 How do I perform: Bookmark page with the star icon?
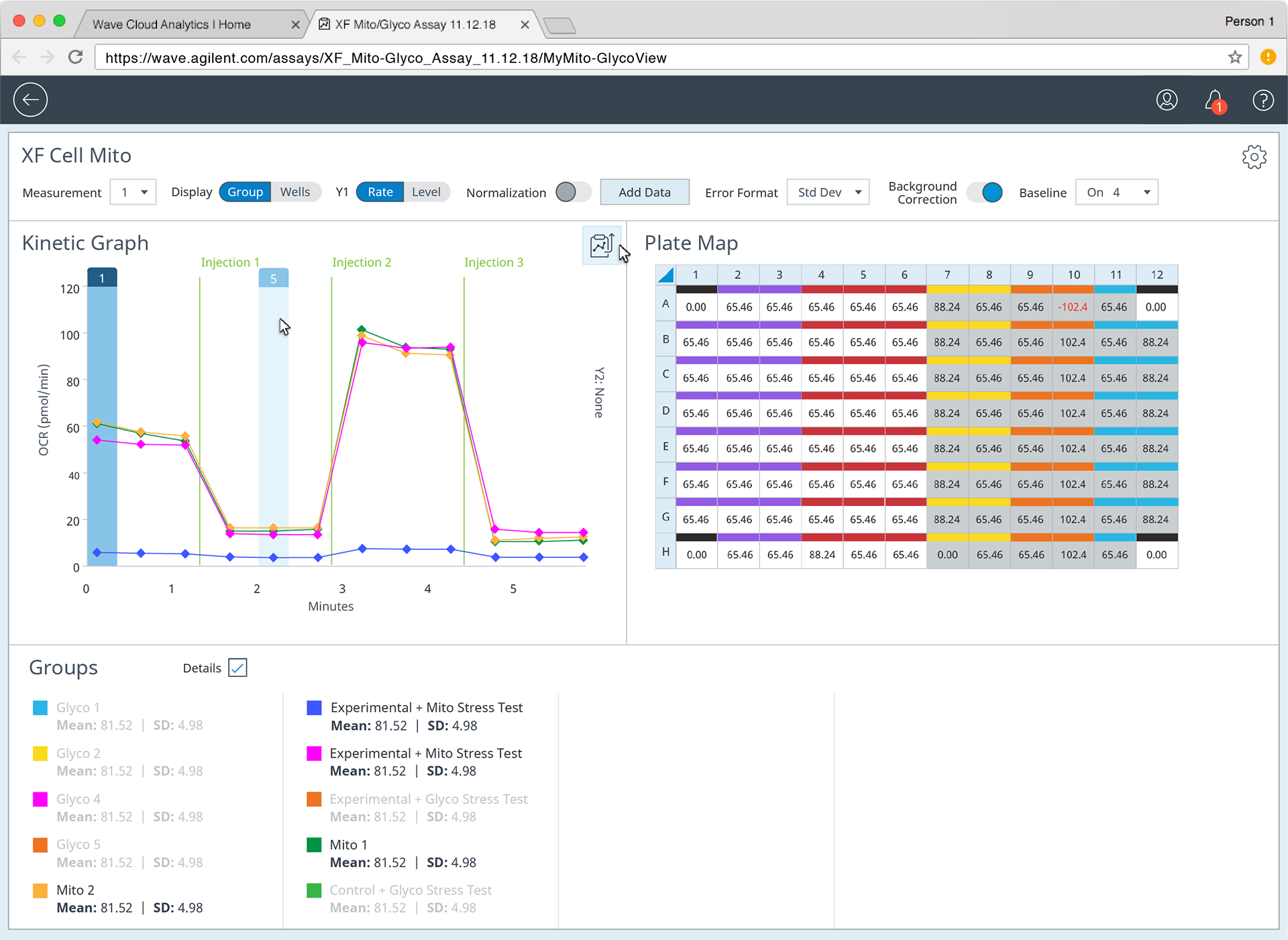(x=1234, y=57)
